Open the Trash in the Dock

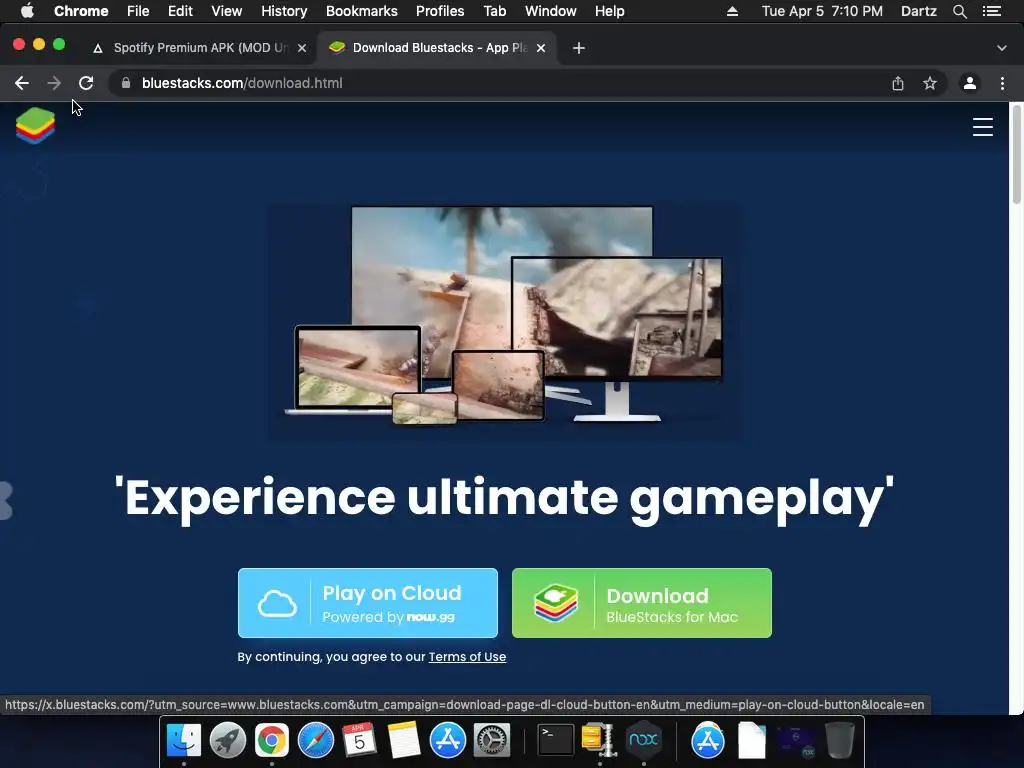click(x=840, y=740)
